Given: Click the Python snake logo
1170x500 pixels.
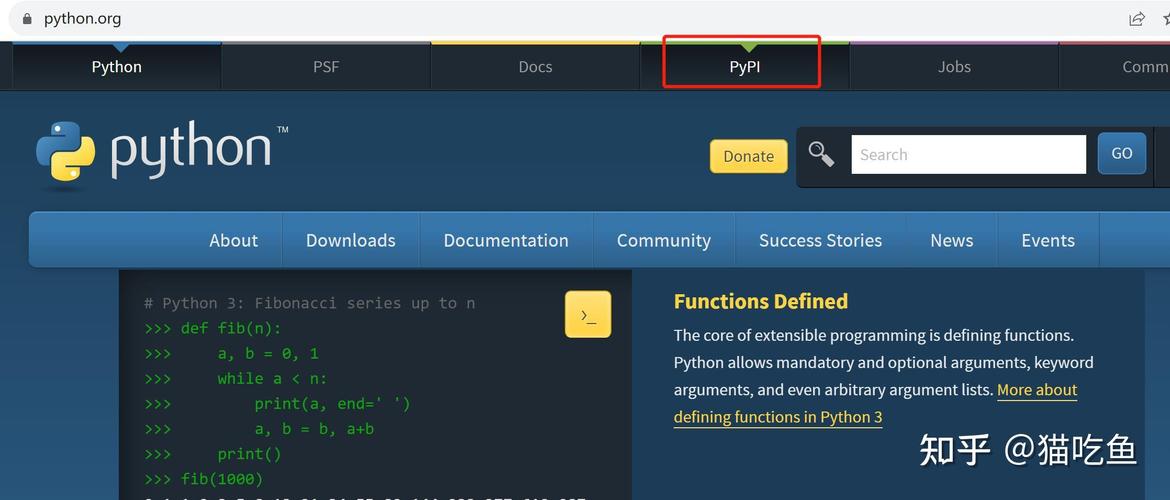Looking at the screenshot, I should 66,151.
